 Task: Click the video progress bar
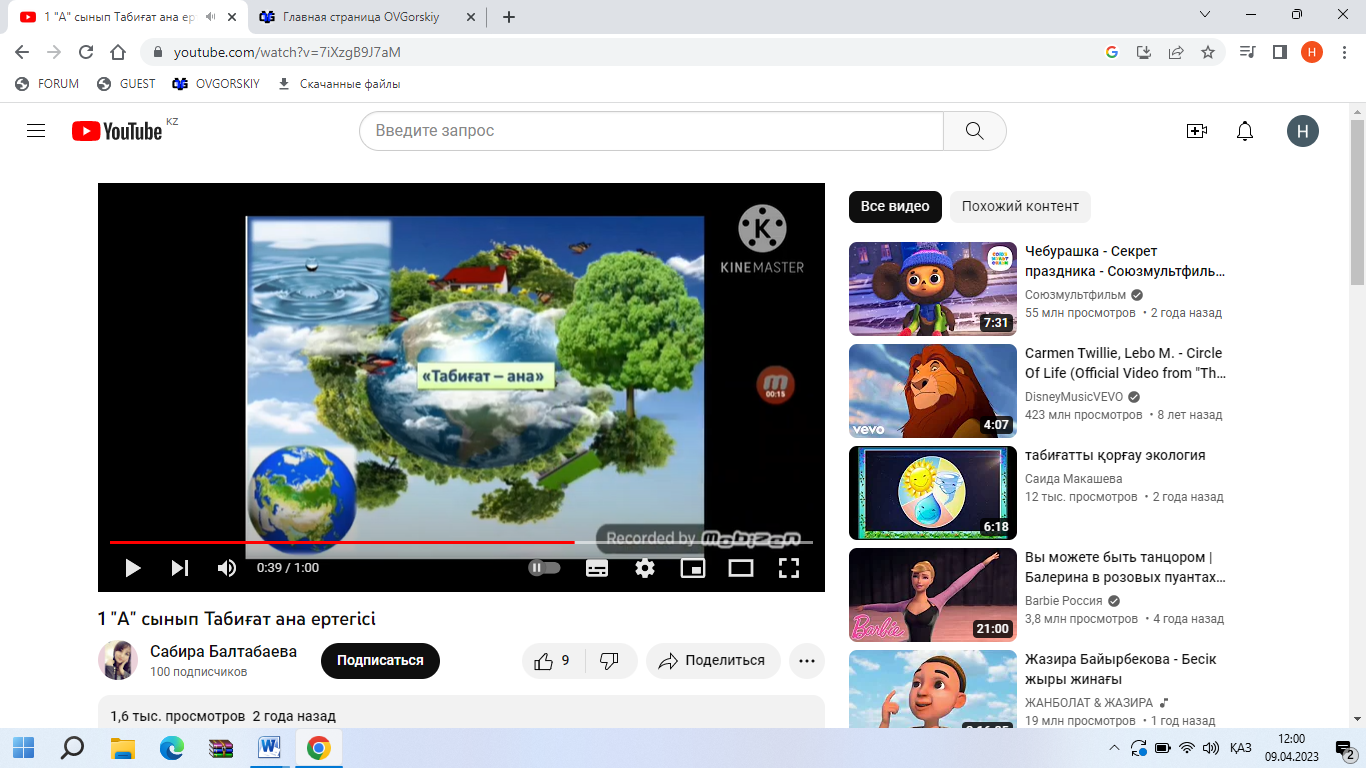click(461, 542)
